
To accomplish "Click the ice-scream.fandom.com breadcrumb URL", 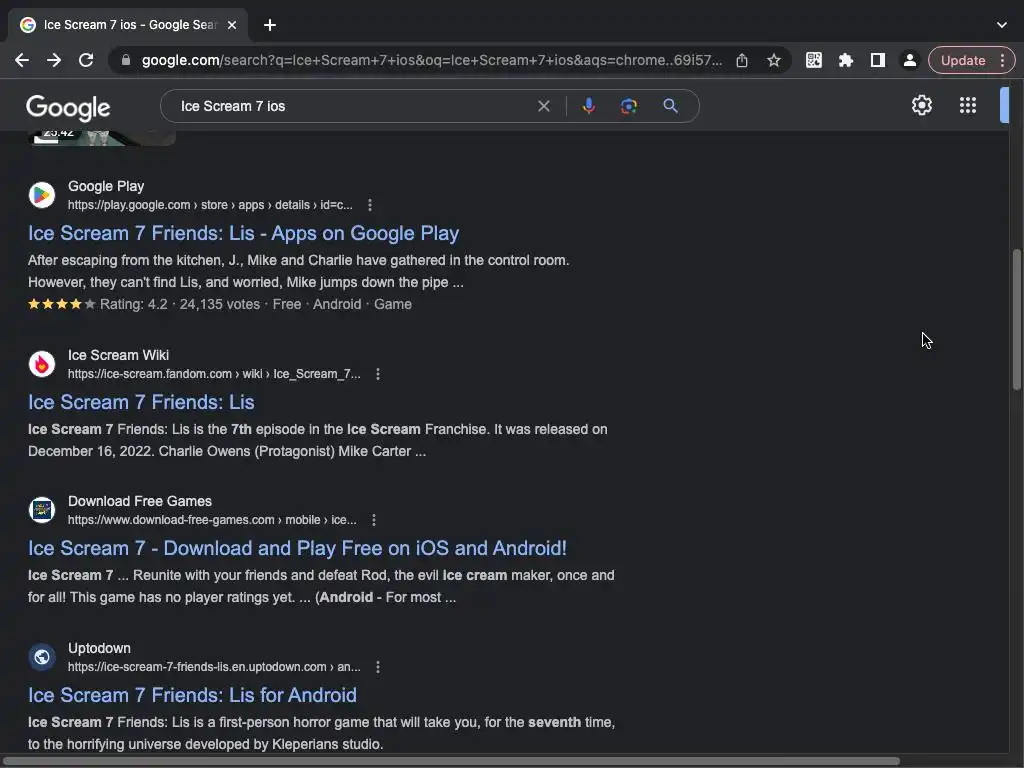I will click(214, 374).
